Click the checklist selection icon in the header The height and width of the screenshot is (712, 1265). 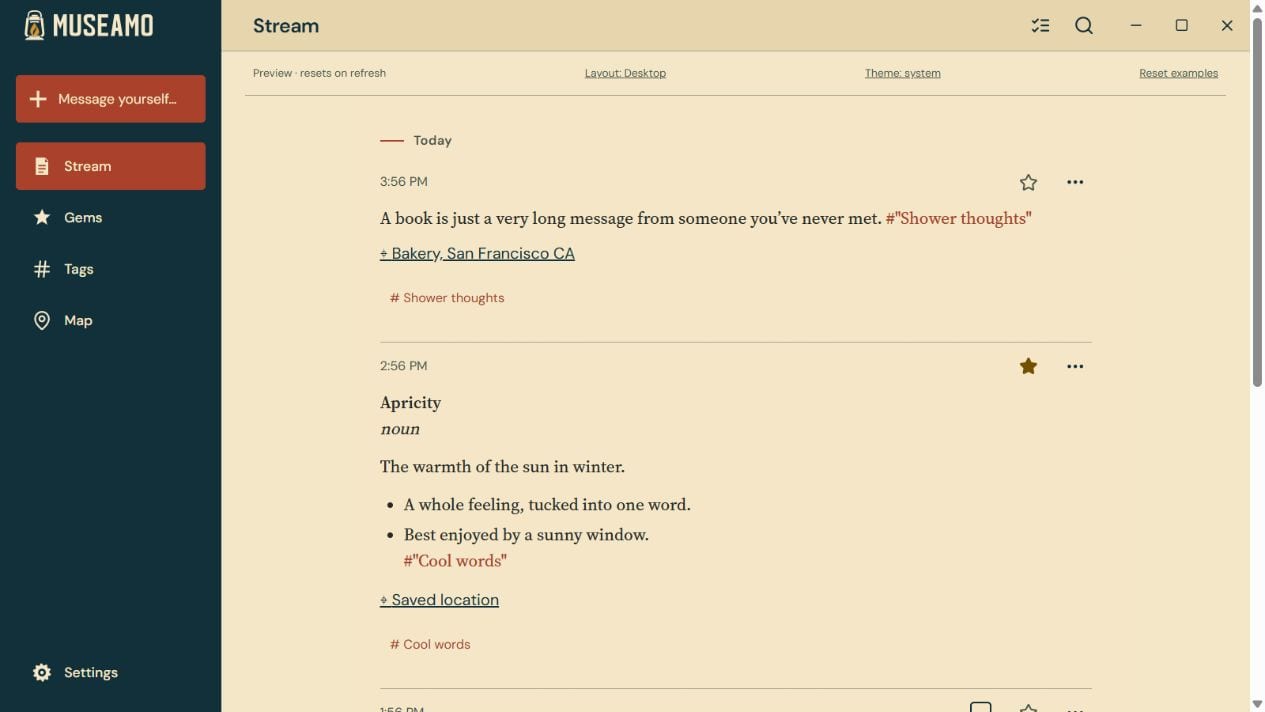(x=1040, y=26)
